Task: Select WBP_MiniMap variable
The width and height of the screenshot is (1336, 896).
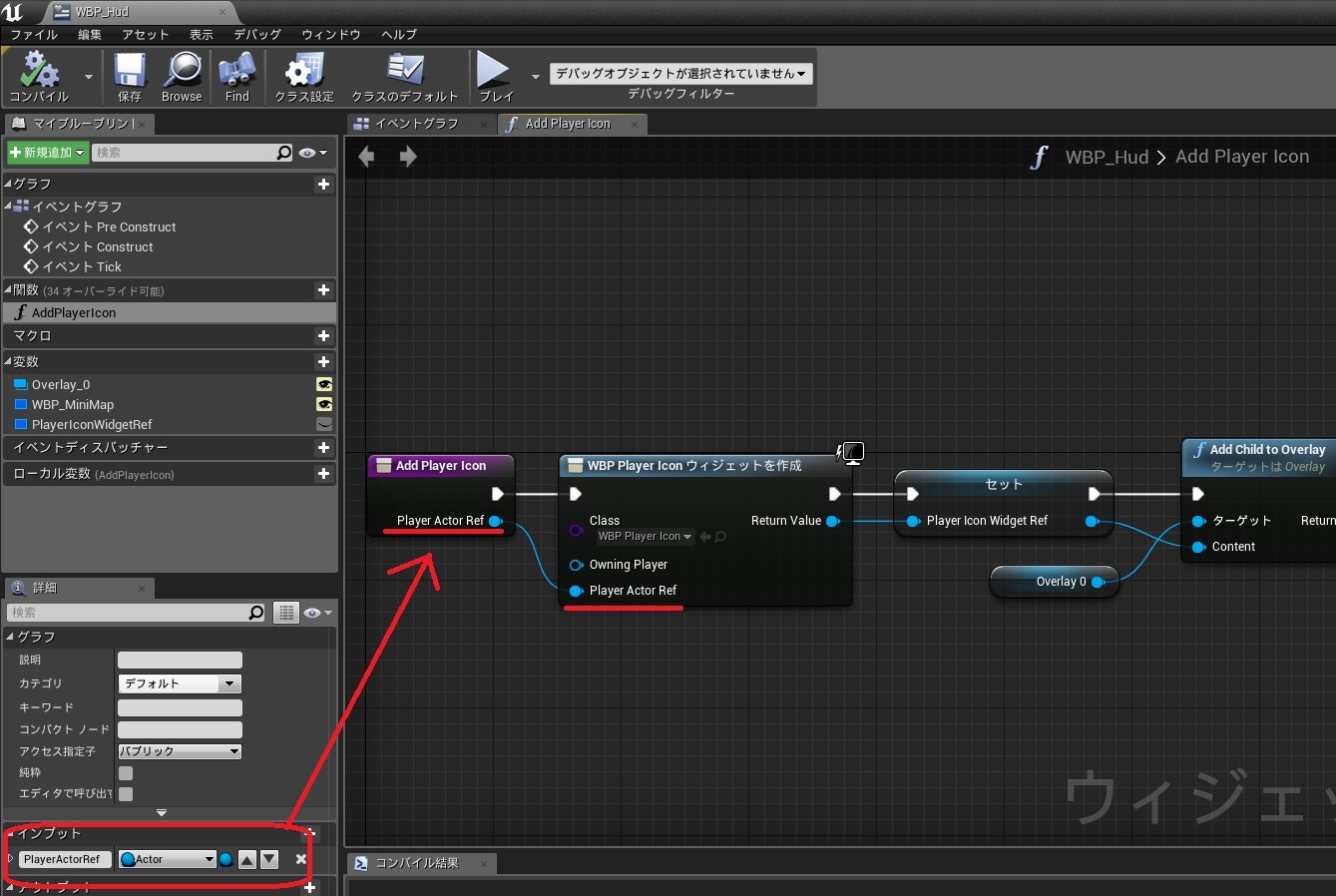Action: coord(73,405)
